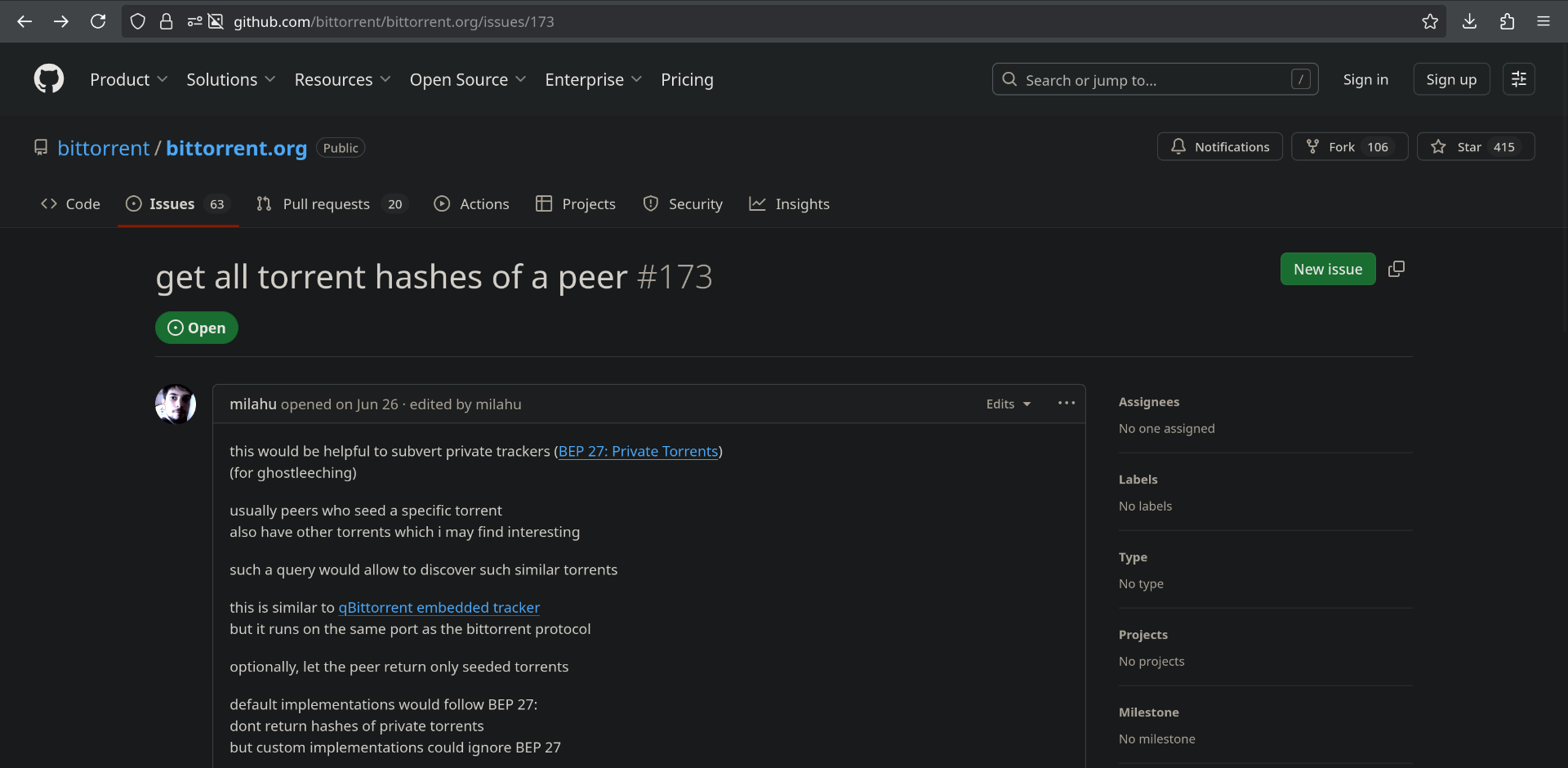The width and height of the screenshot is (1568, 768).
Task: Expand the Enterprise menu
Action: (594, 79)
